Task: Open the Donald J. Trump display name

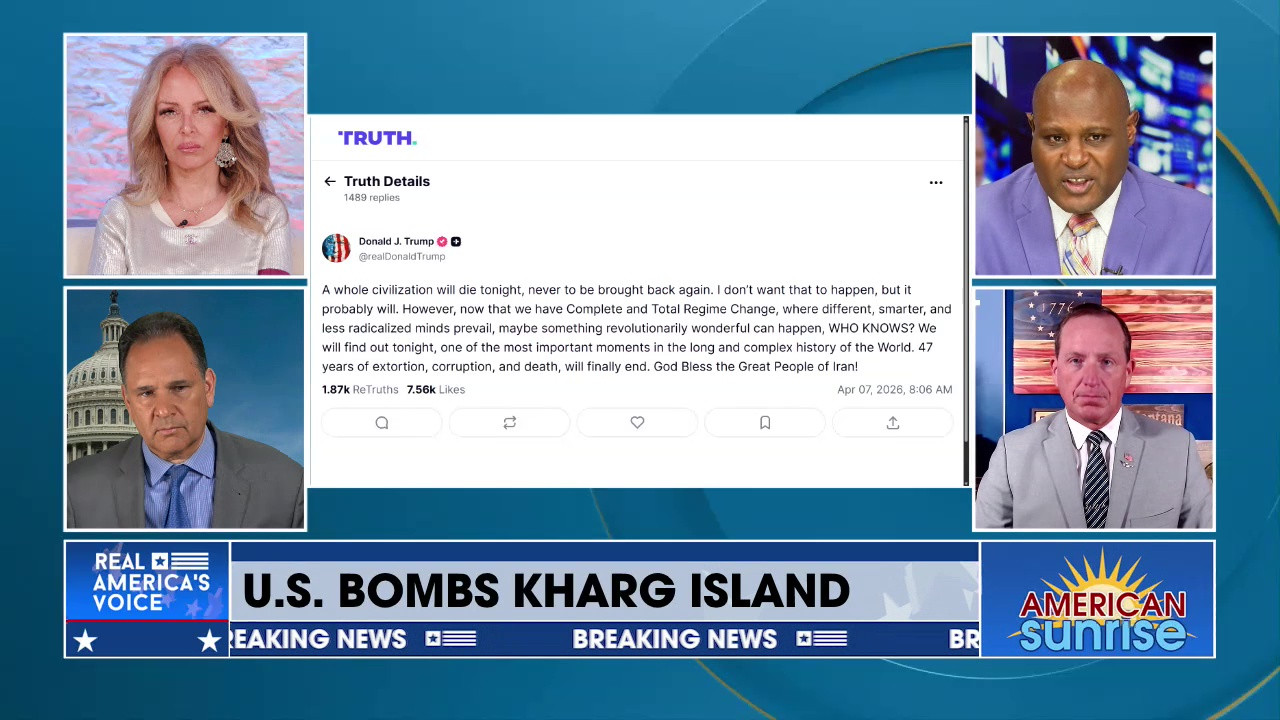Action: click(396, 242)
